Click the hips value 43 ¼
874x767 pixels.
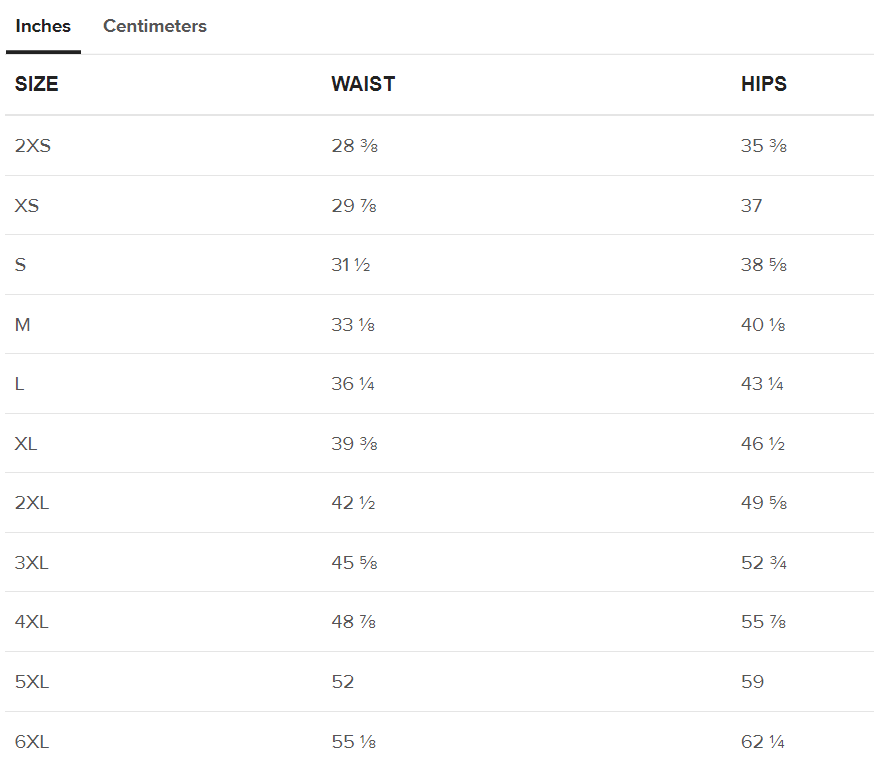click(x=763, y=384)
